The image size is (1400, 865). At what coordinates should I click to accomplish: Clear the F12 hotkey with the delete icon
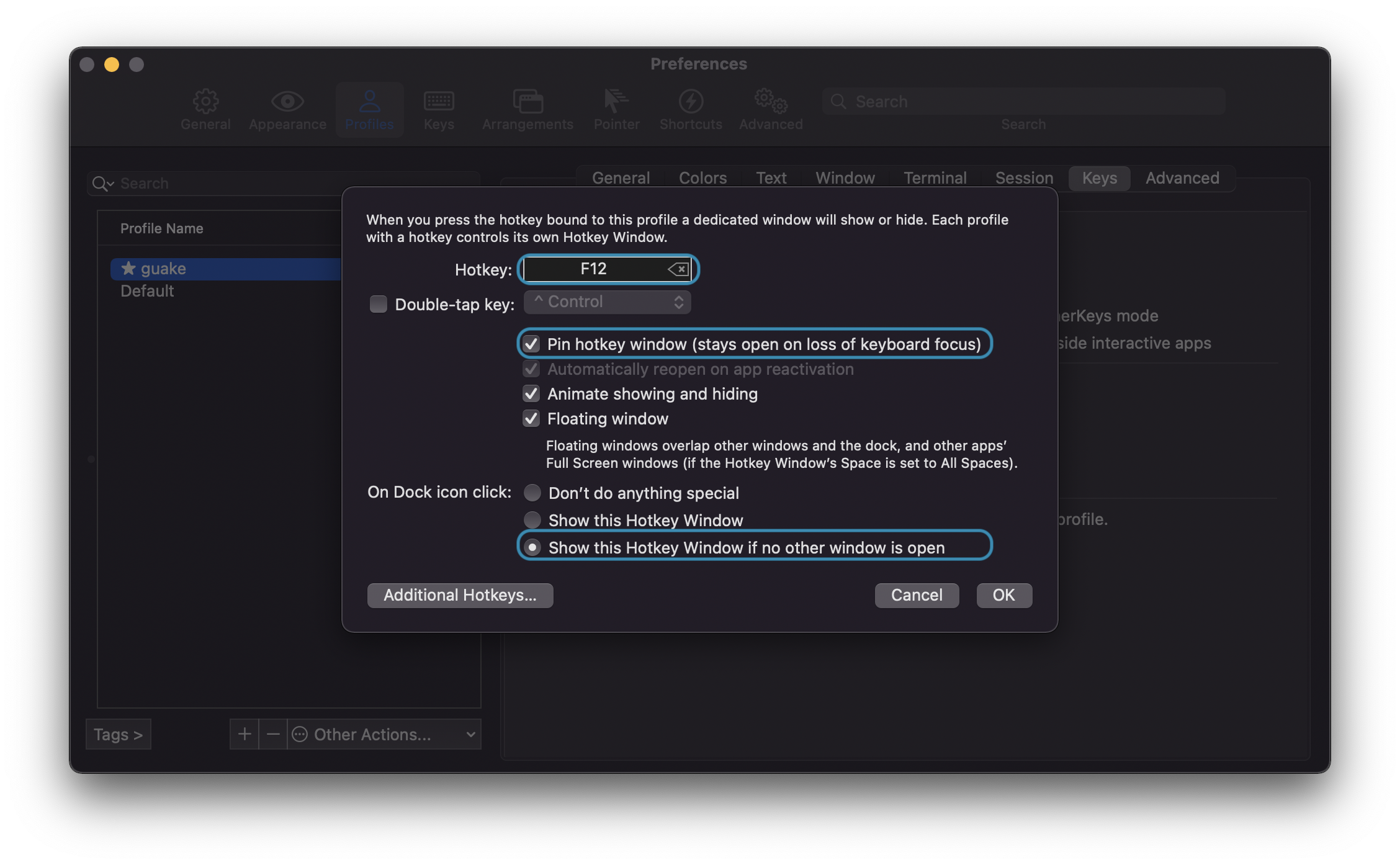point(678,269)
